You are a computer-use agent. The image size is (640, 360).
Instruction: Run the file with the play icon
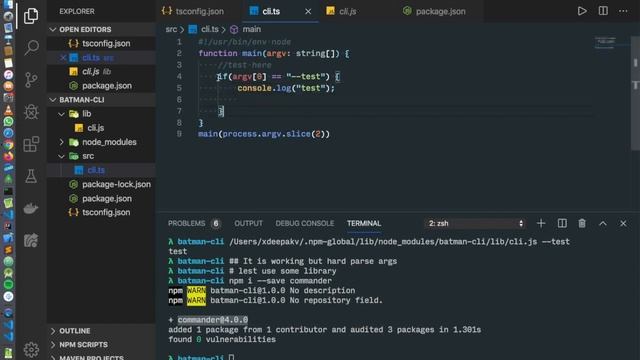[582, 11]
